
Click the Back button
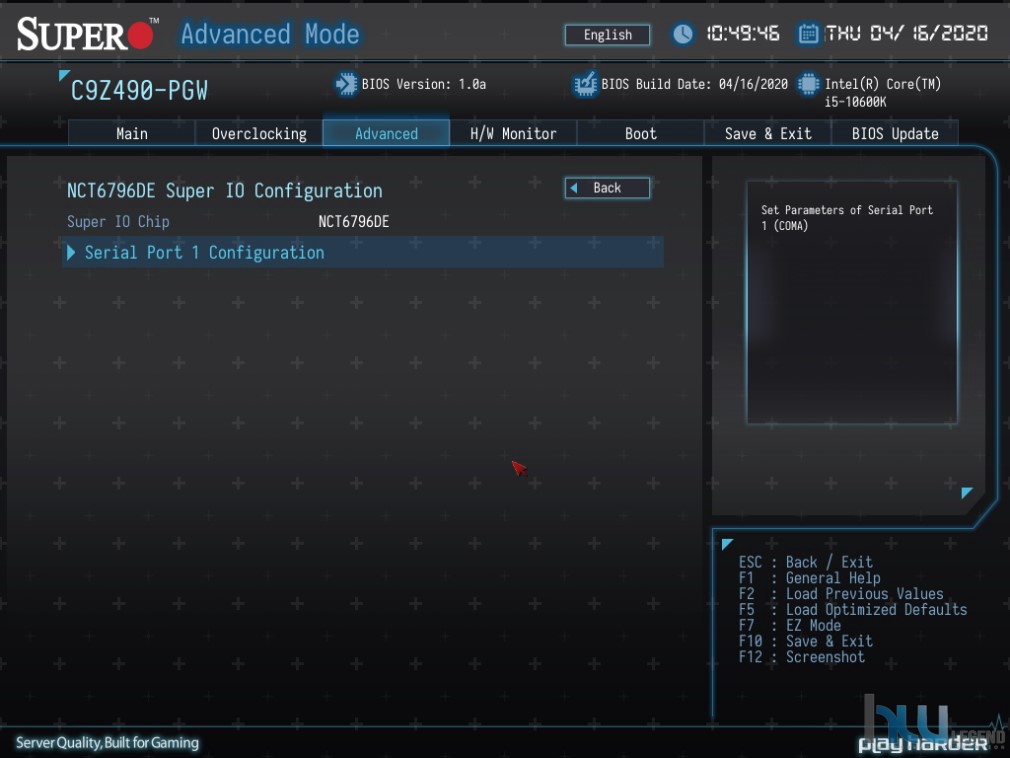coord(607,188)
